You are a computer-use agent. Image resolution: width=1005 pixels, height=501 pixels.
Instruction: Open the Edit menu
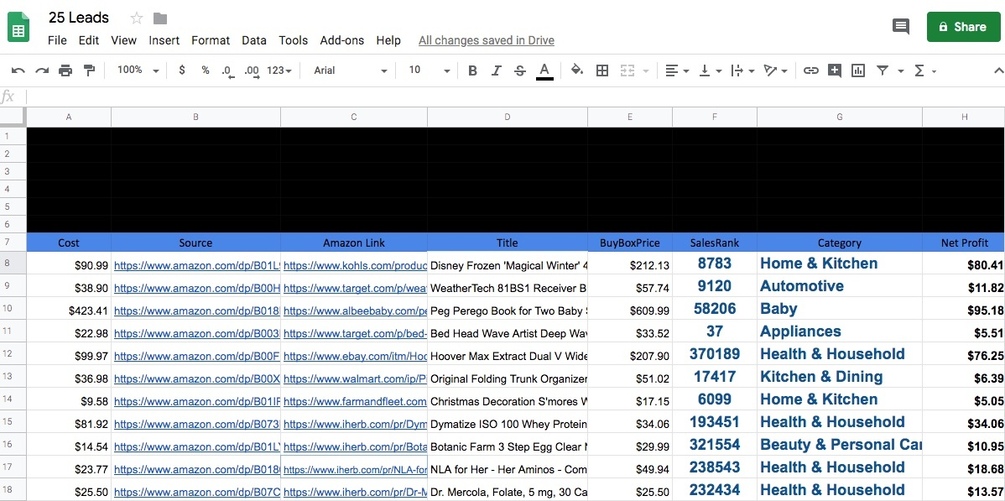pyautogui.click(x=88, y=40)
